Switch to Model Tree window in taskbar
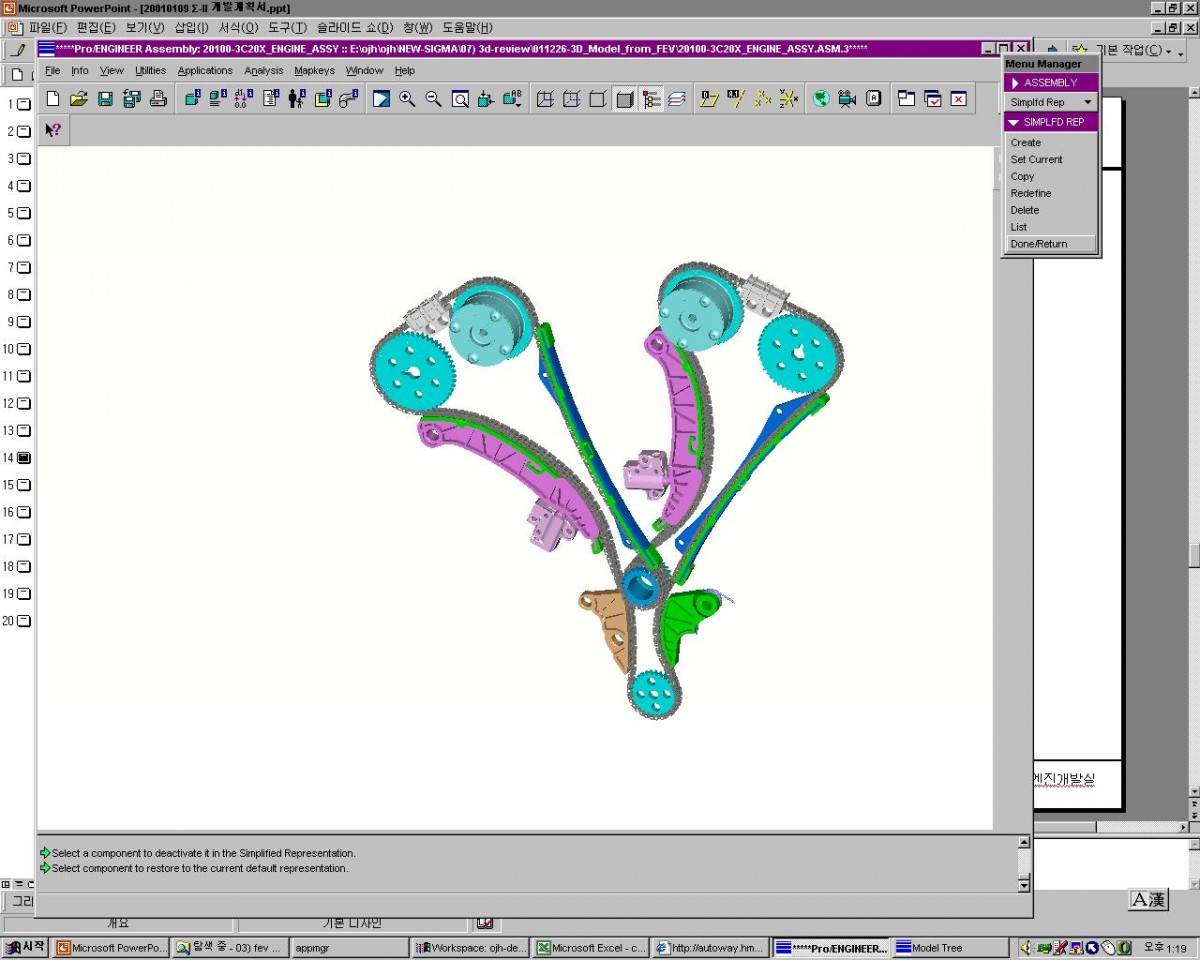 click(950, 948)
